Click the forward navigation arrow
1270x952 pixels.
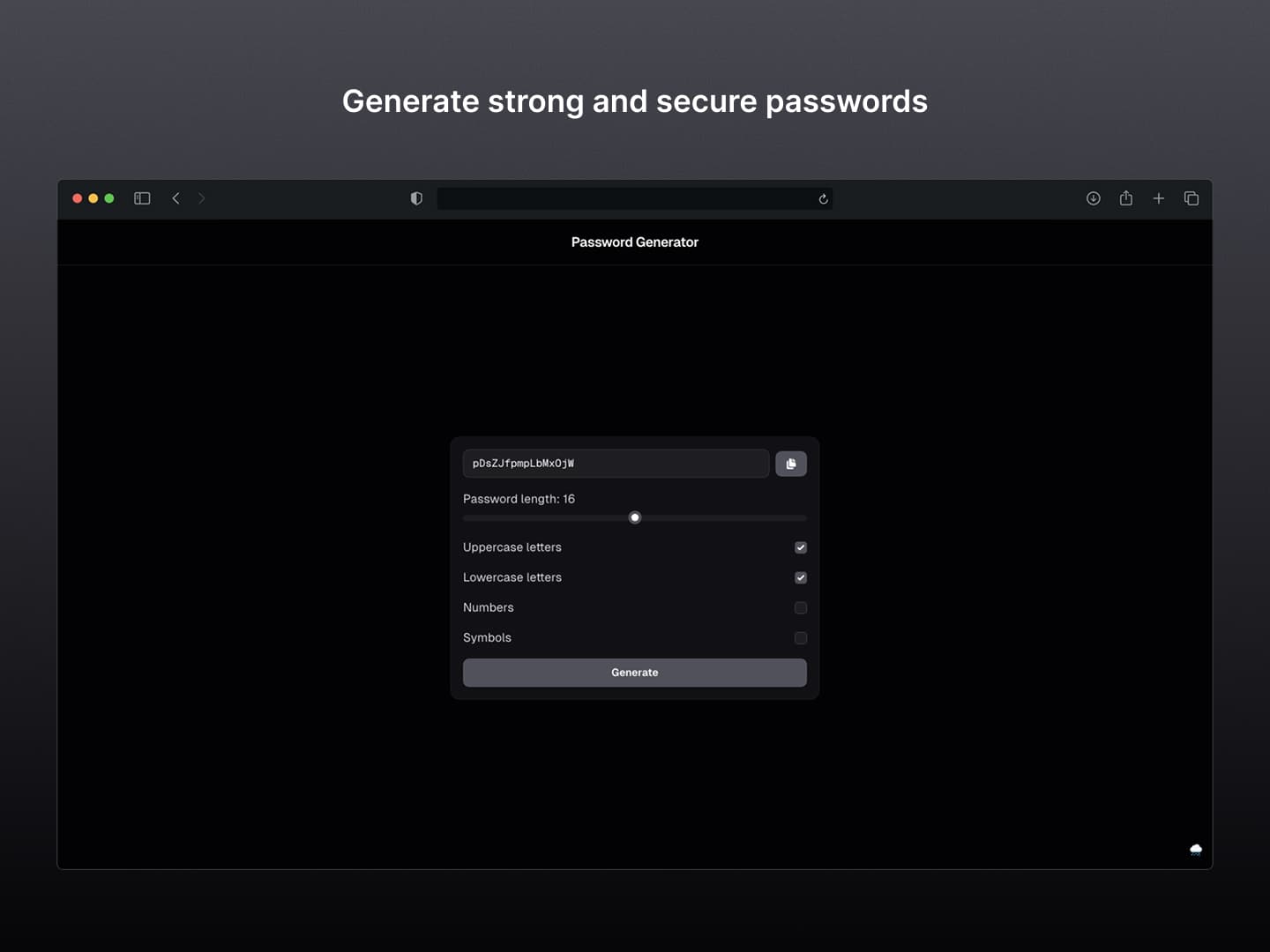click(x=202, y=198)
